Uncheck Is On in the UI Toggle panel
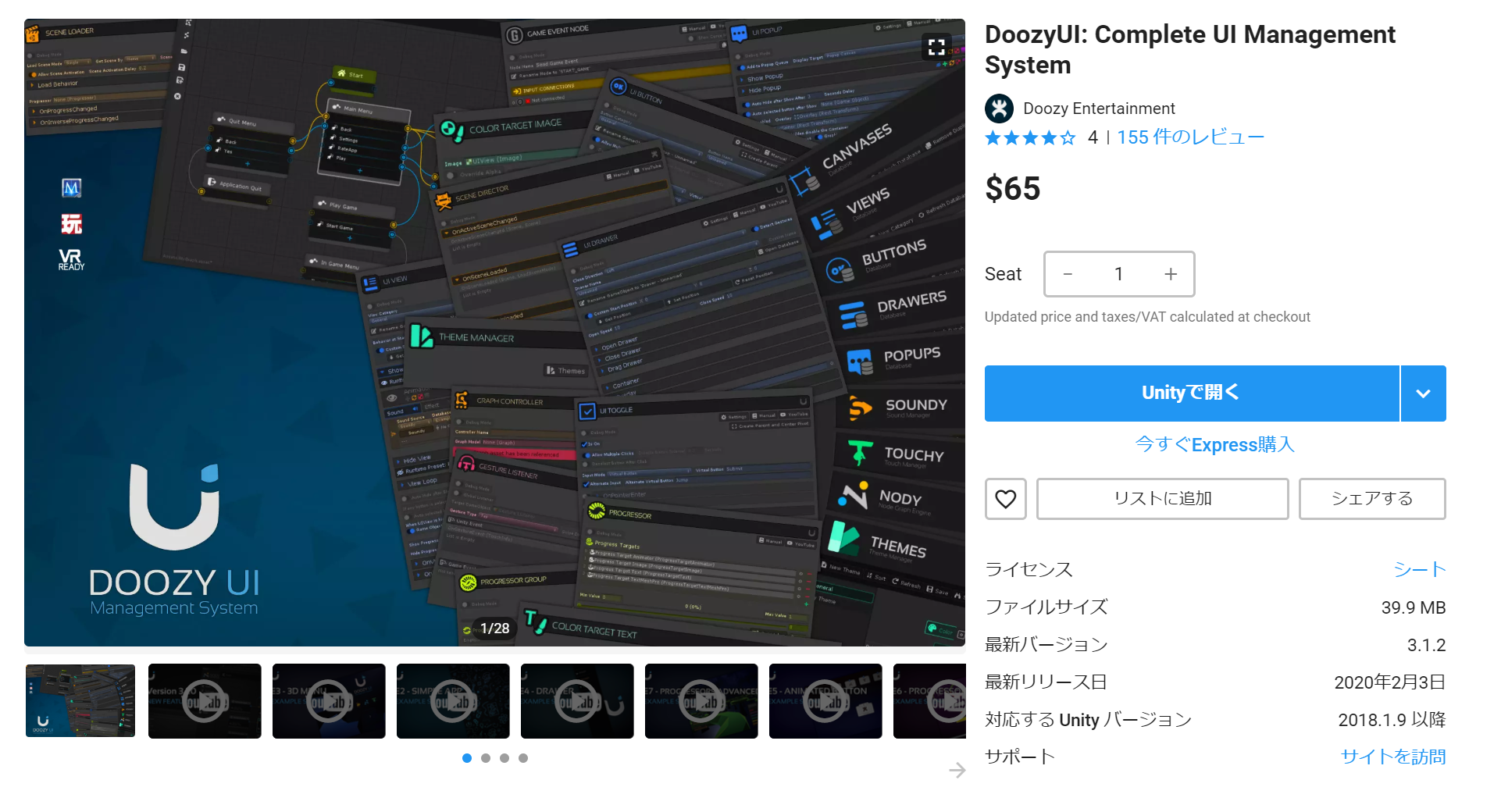This screenshot has height=812, width=1501. 584,443
